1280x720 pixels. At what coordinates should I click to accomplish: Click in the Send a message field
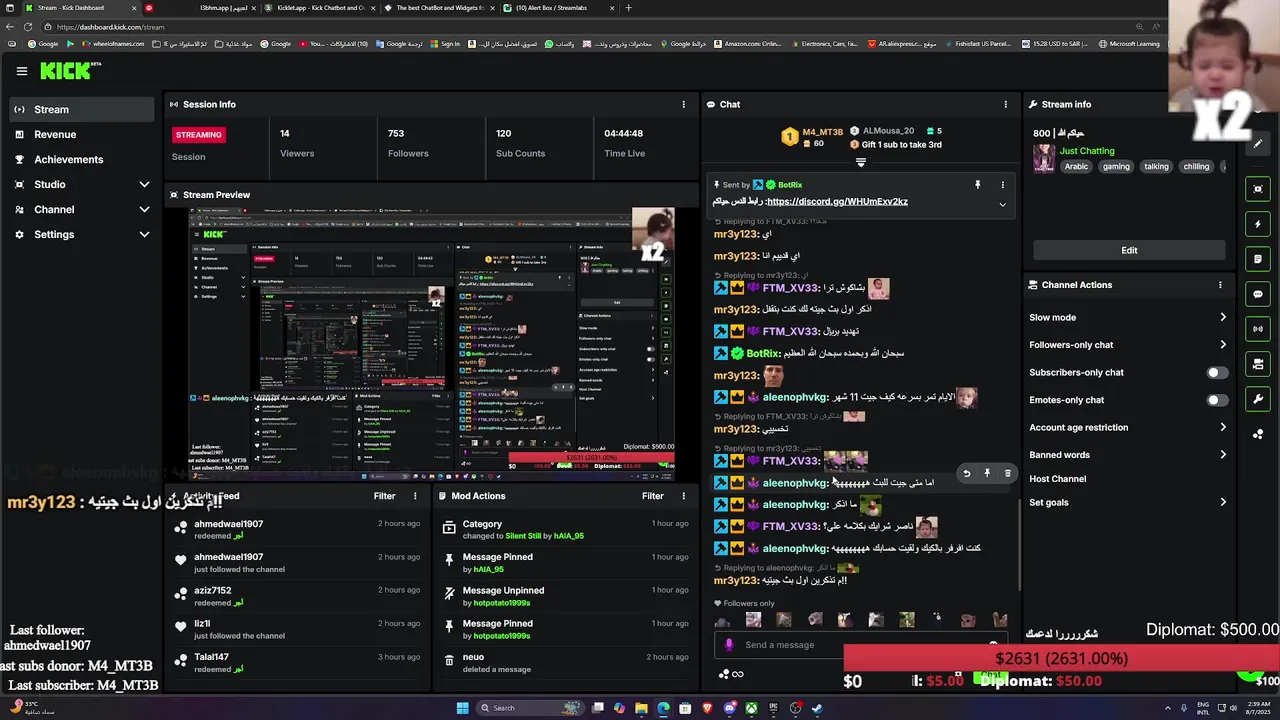[x=860, y=645]
